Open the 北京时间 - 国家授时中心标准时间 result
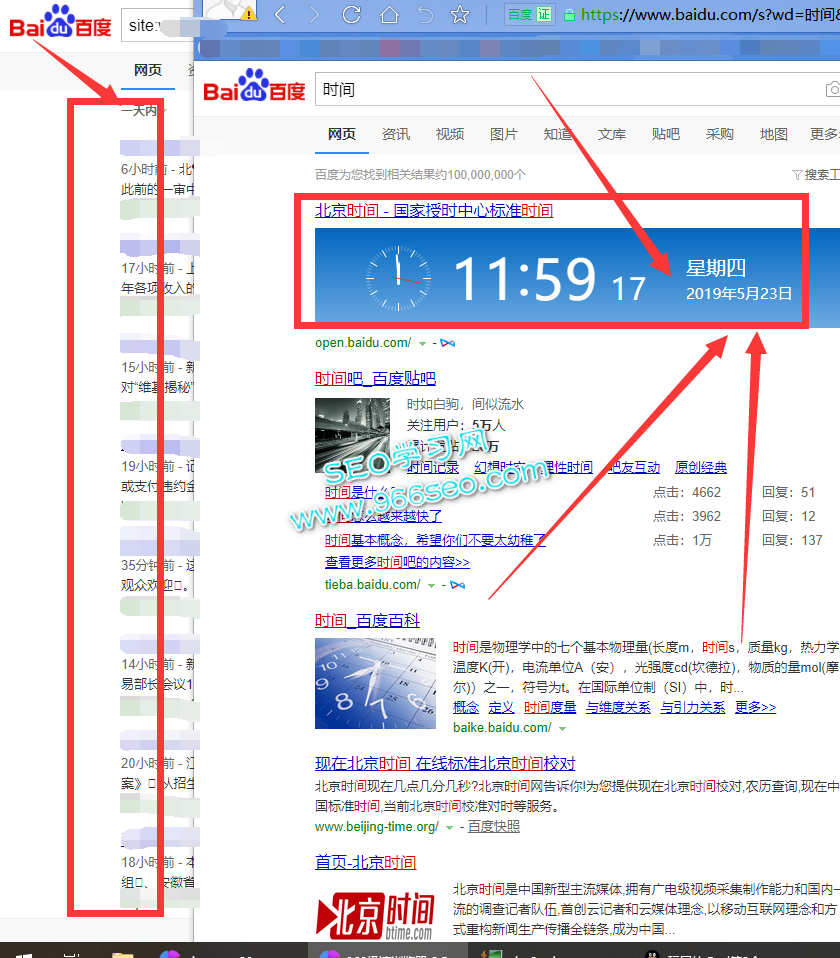The image size is (840, 958). [434, 211]
